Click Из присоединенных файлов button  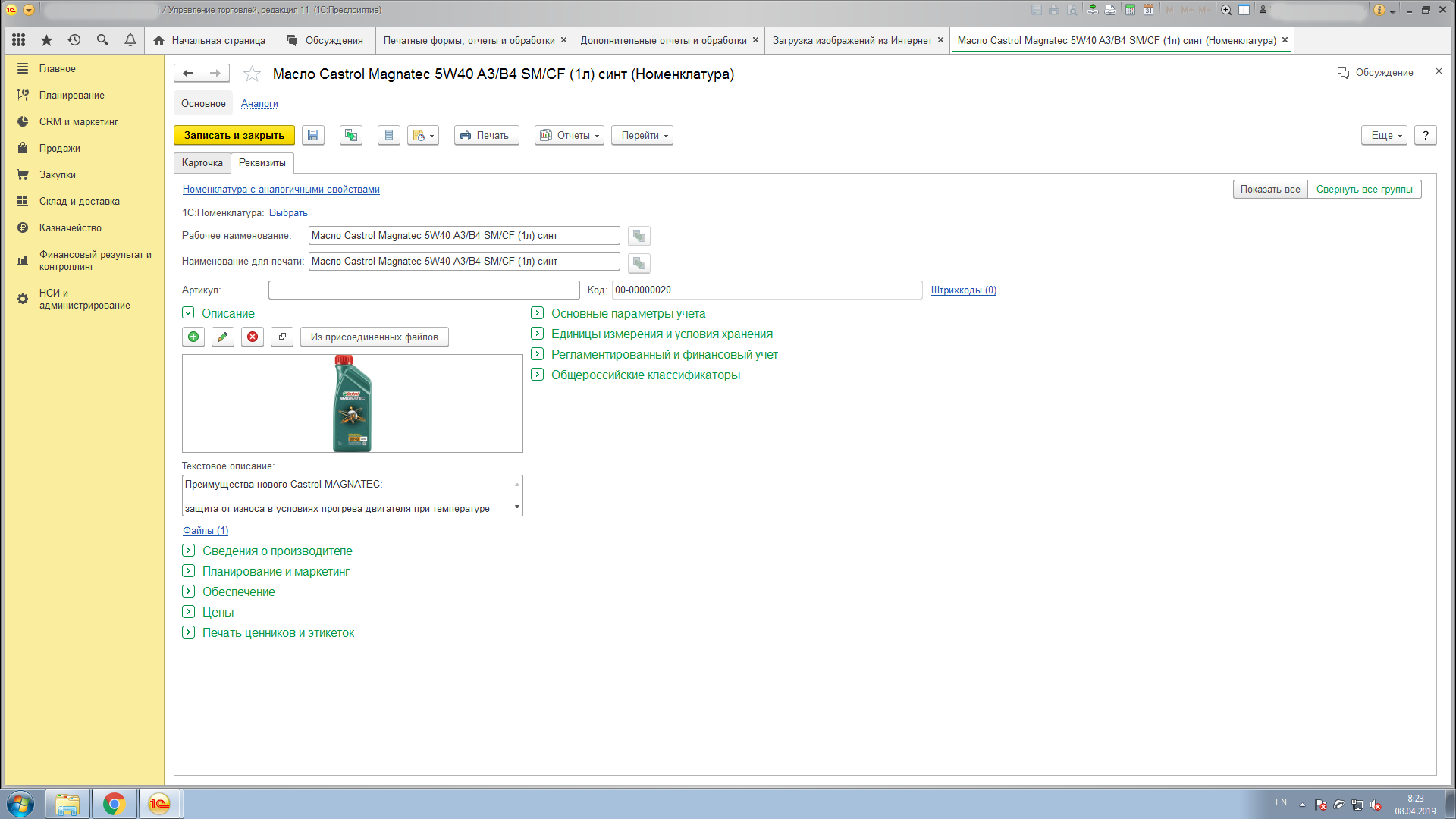coord(375,337)
